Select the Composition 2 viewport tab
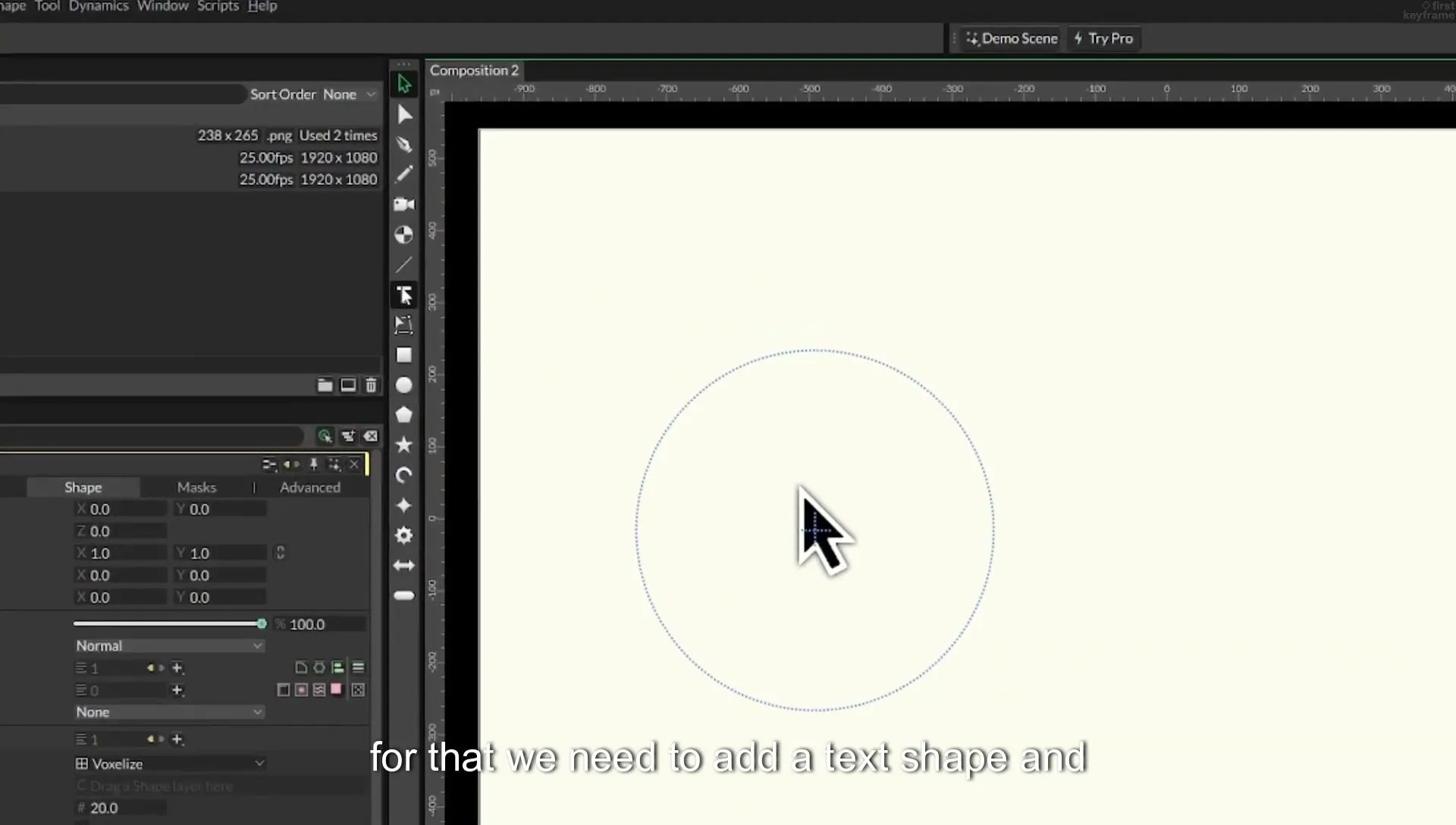Viewport: 1456px width, 825px height. coord(475,71)
